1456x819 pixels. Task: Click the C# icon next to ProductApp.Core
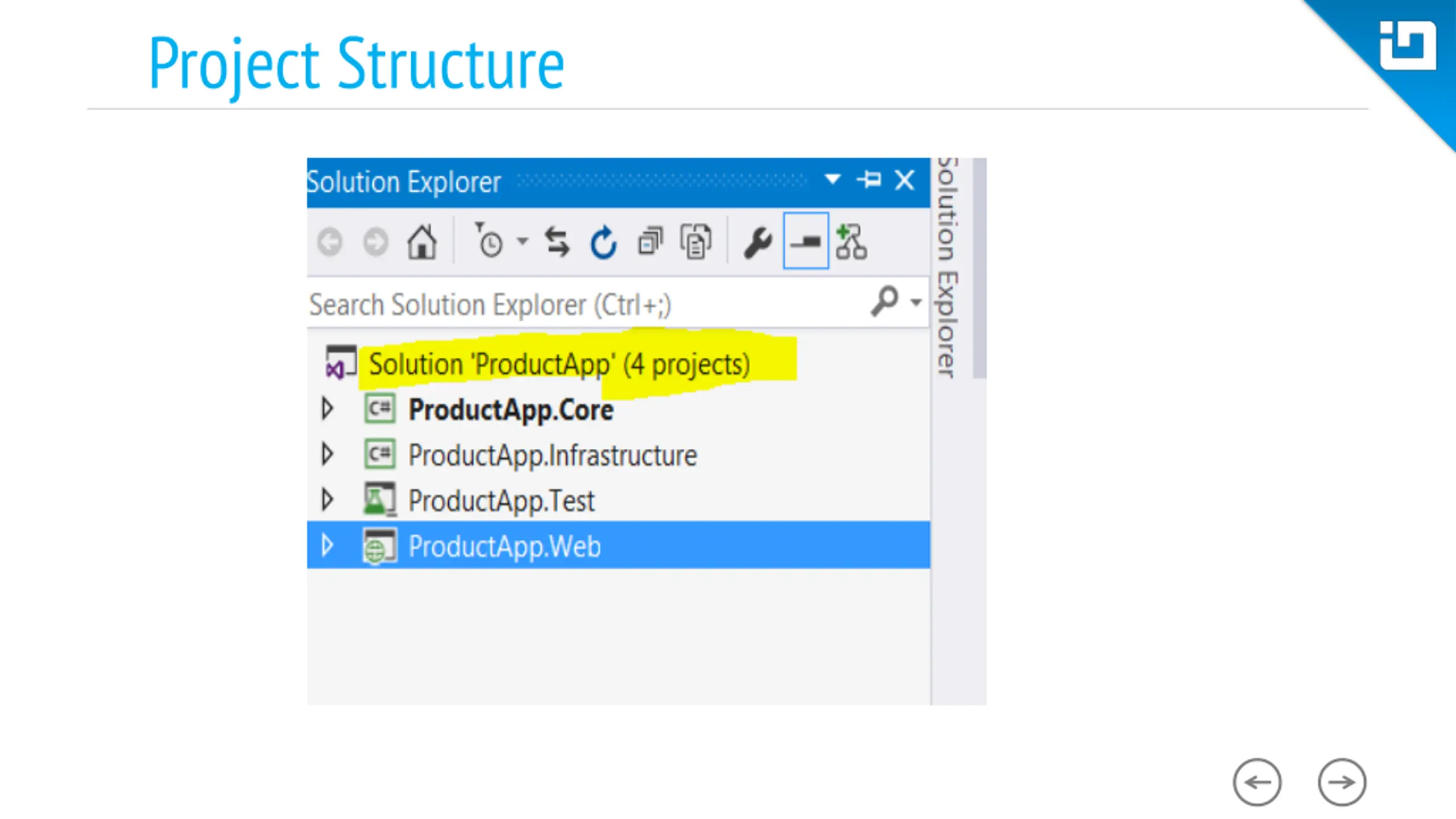379,408
